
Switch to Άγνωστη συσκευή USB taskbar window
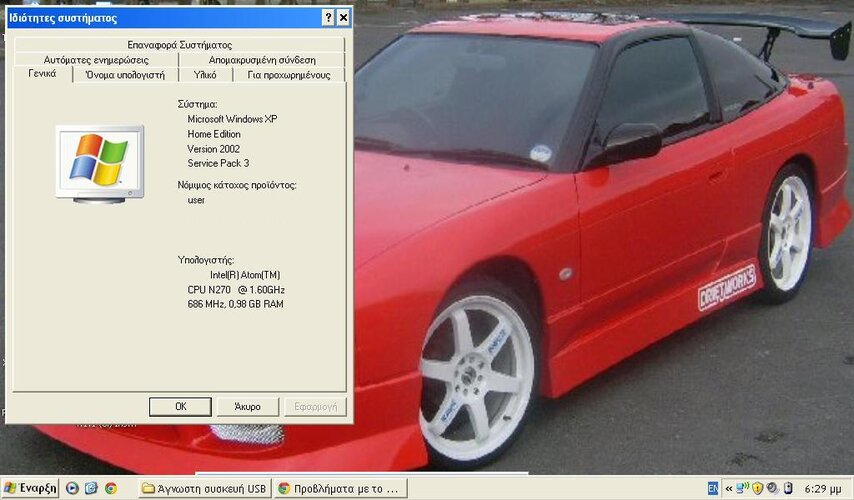(x=204, y=489)
